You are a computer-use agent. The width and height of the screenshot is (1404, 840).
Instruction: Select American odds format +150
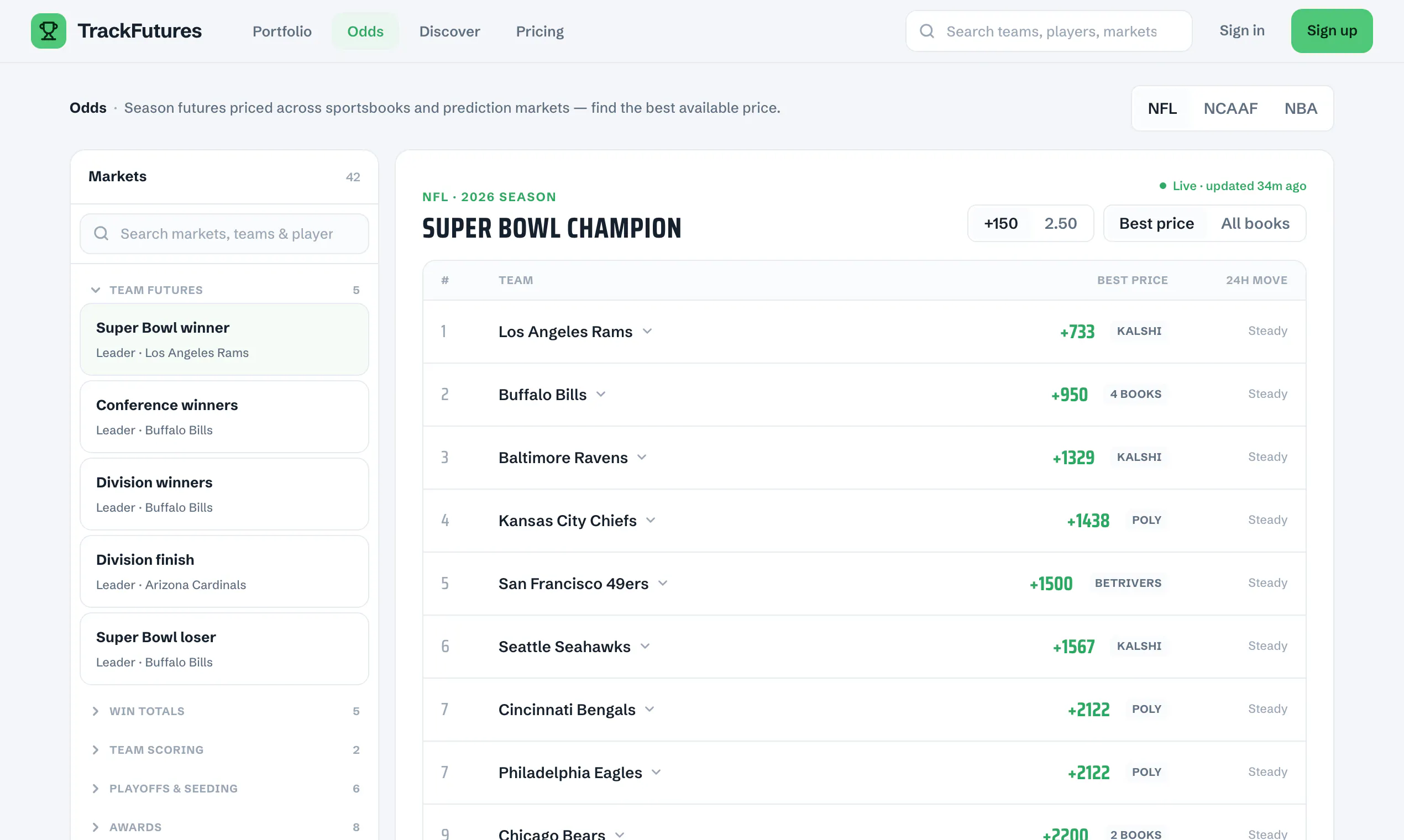tap(1000, 224)
